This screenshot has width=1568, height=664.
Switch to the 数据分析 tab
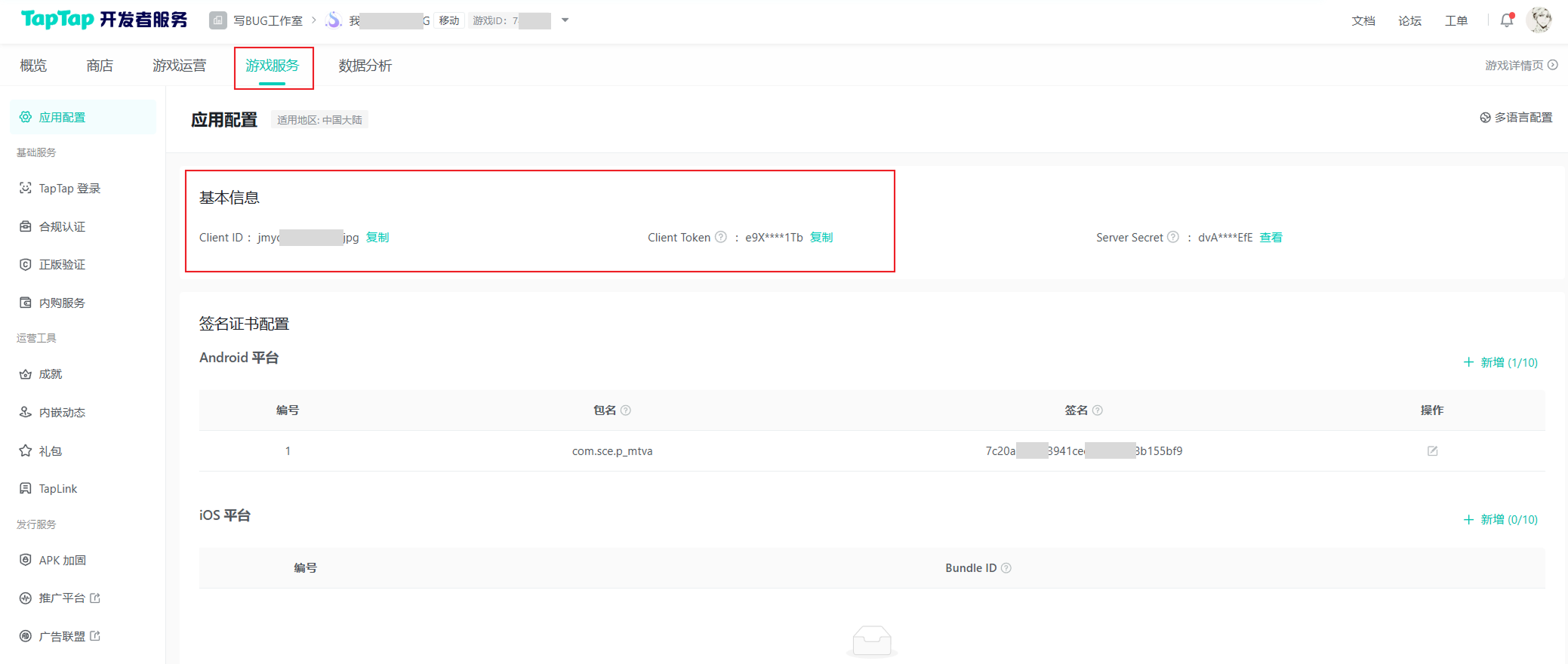(x=365, y=66)
